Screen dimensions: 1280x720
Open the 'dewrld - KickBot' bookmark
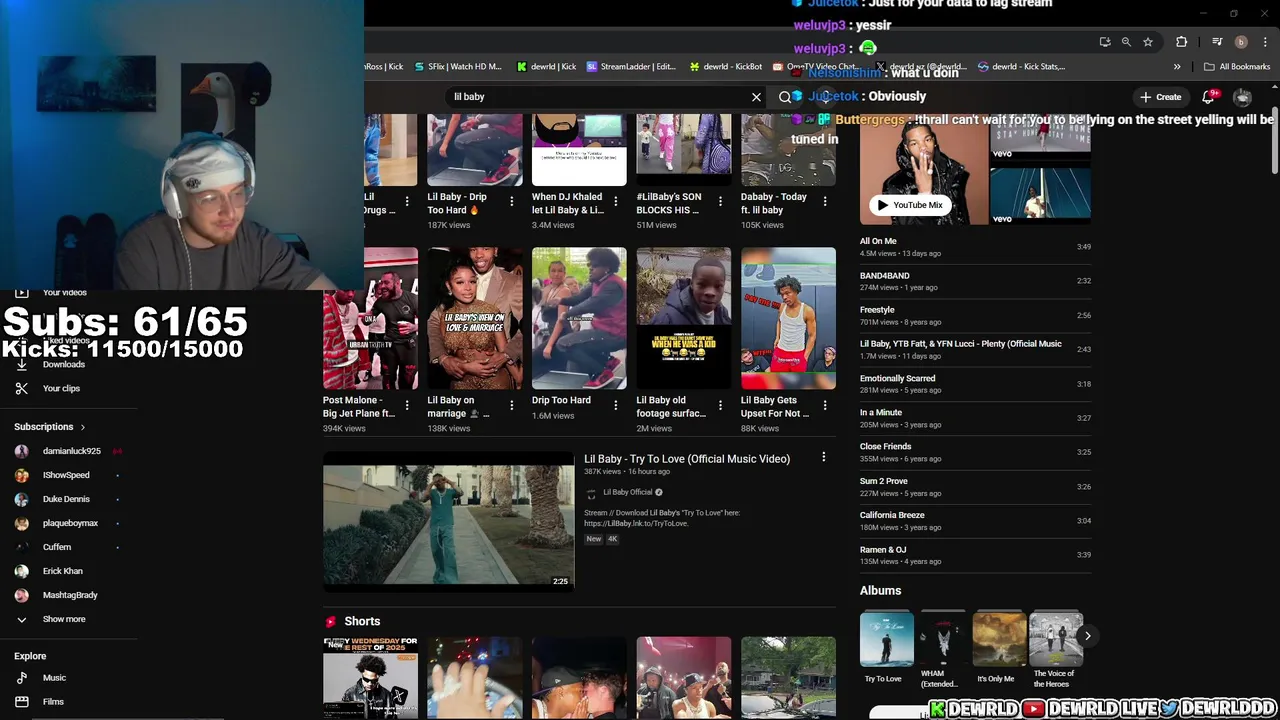click(x=726, y=67)
